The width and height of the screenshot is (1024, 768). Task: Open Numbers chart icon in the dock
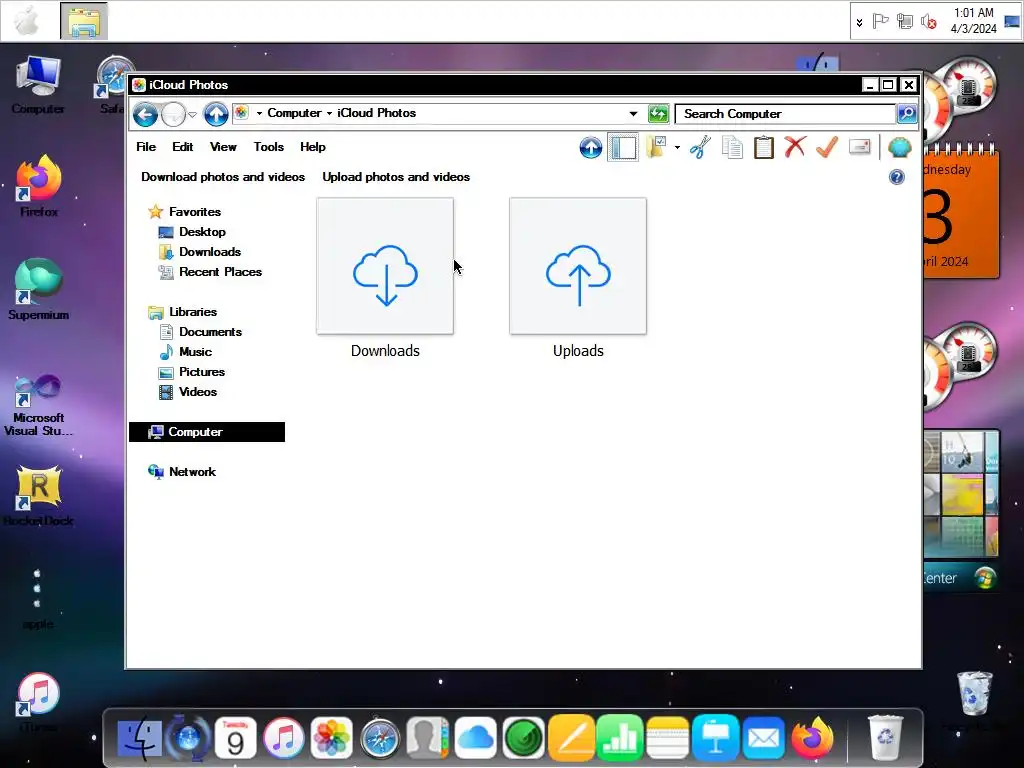pyautogui.click(x=619, y=739)
